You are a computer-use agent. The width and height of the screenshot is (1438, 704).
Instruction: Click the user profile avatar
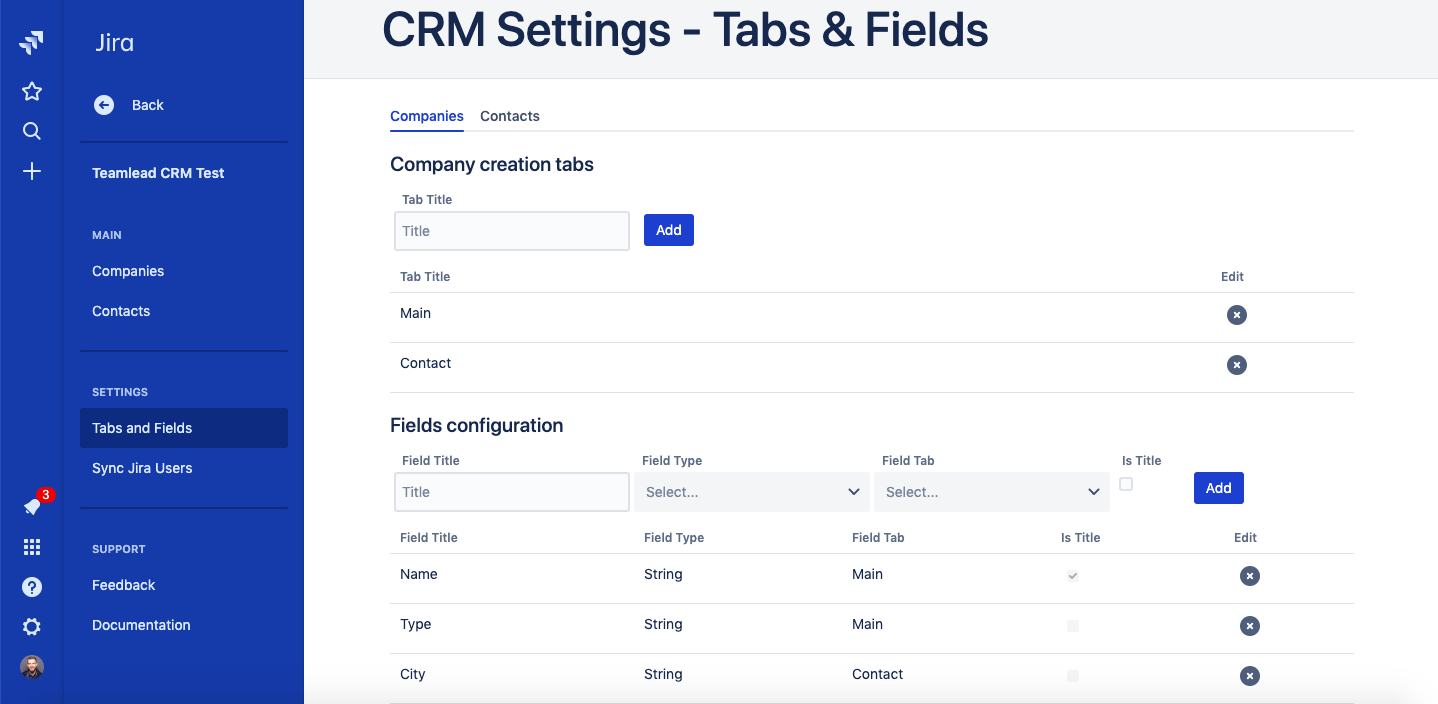click(x=32, y=667)
